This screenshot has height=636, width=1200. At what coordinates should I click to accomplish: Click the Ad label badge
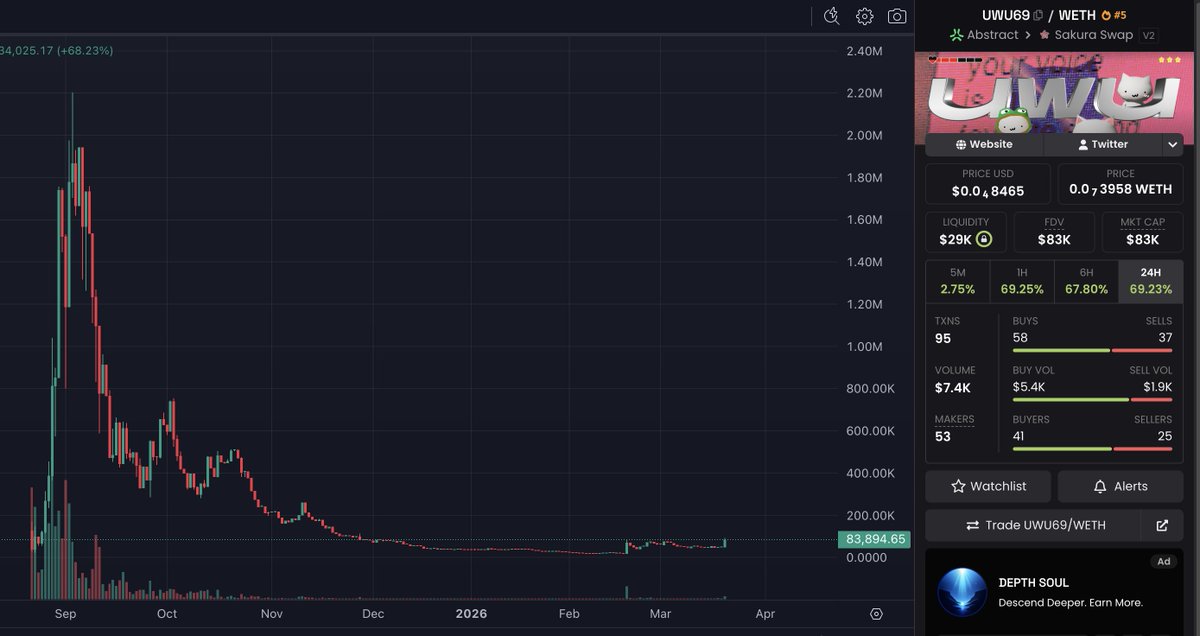point(1164,561)
